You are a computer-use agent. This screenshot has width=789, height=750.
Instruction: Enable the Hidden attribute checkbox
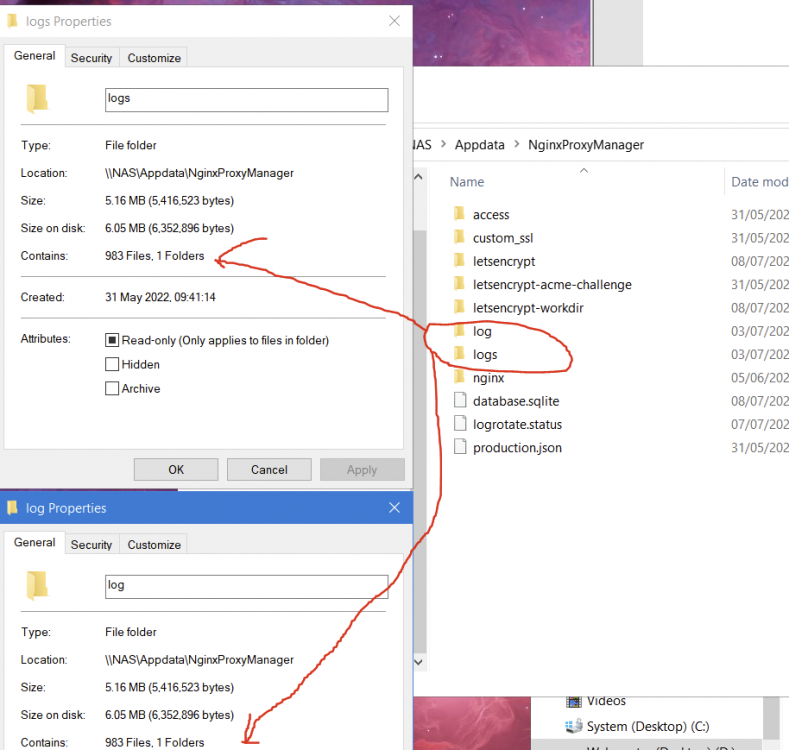click(x=112, y=364)
